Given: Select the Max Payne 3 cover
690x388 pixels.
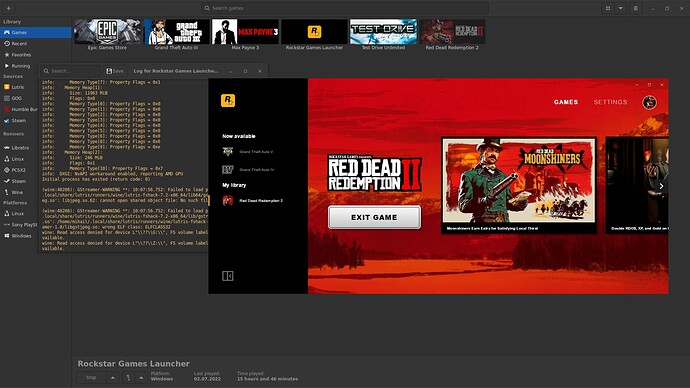Looking at the screenshot, I should 245,32.
